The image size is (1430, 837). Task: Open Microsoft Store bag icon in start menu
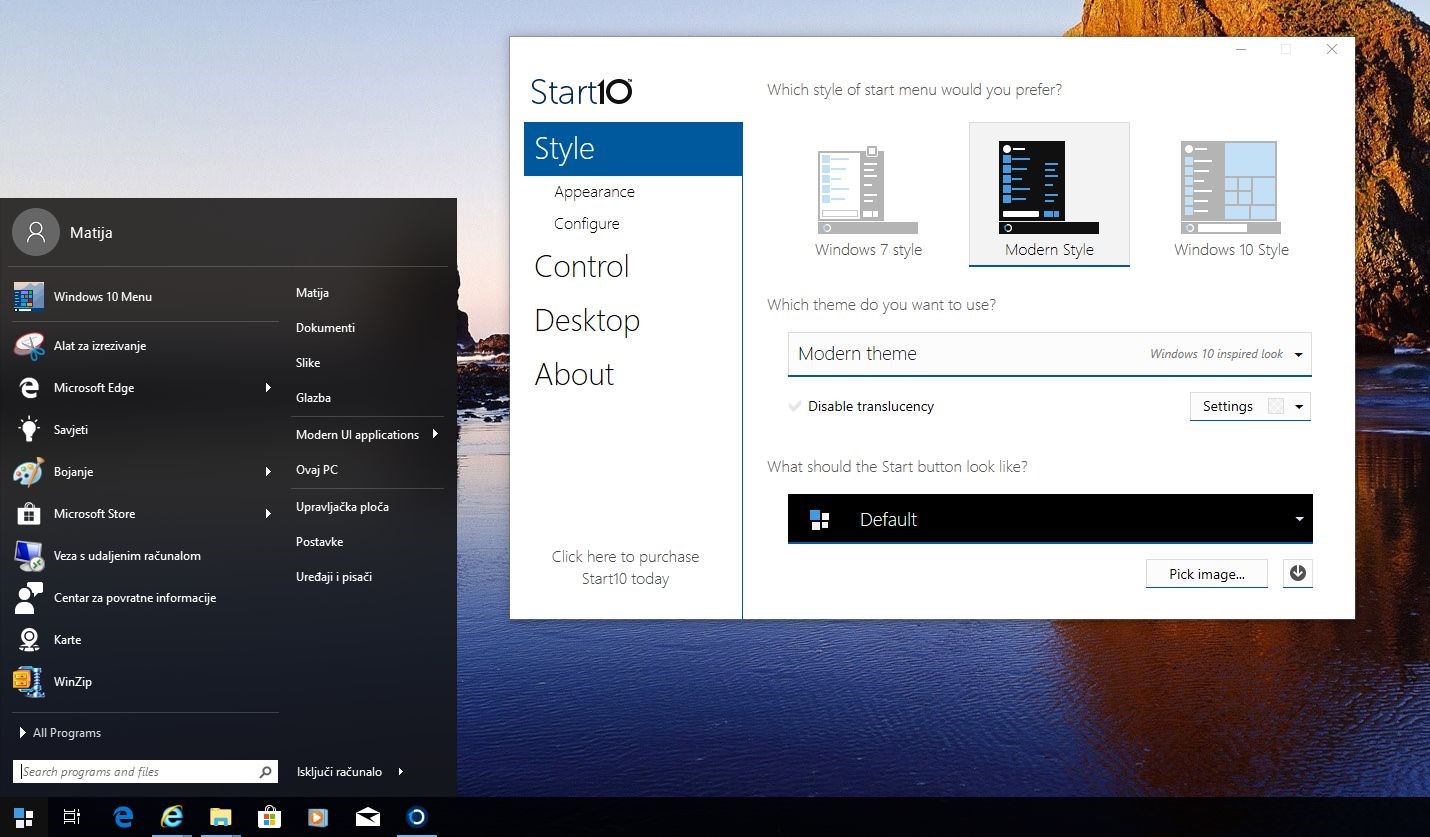pos(29,514)
